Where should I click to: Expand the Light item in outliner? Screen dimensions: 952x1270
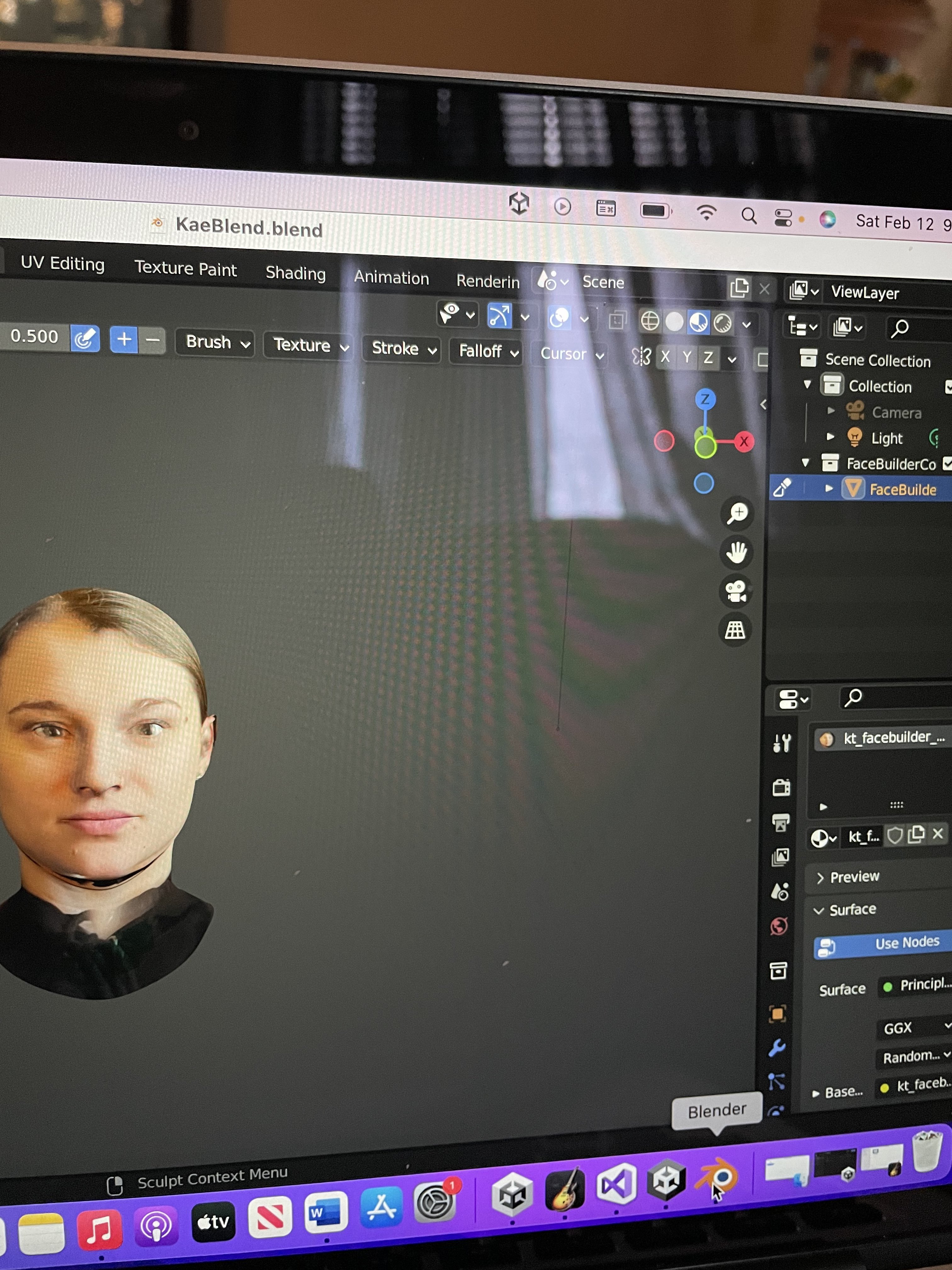[830, 436]
